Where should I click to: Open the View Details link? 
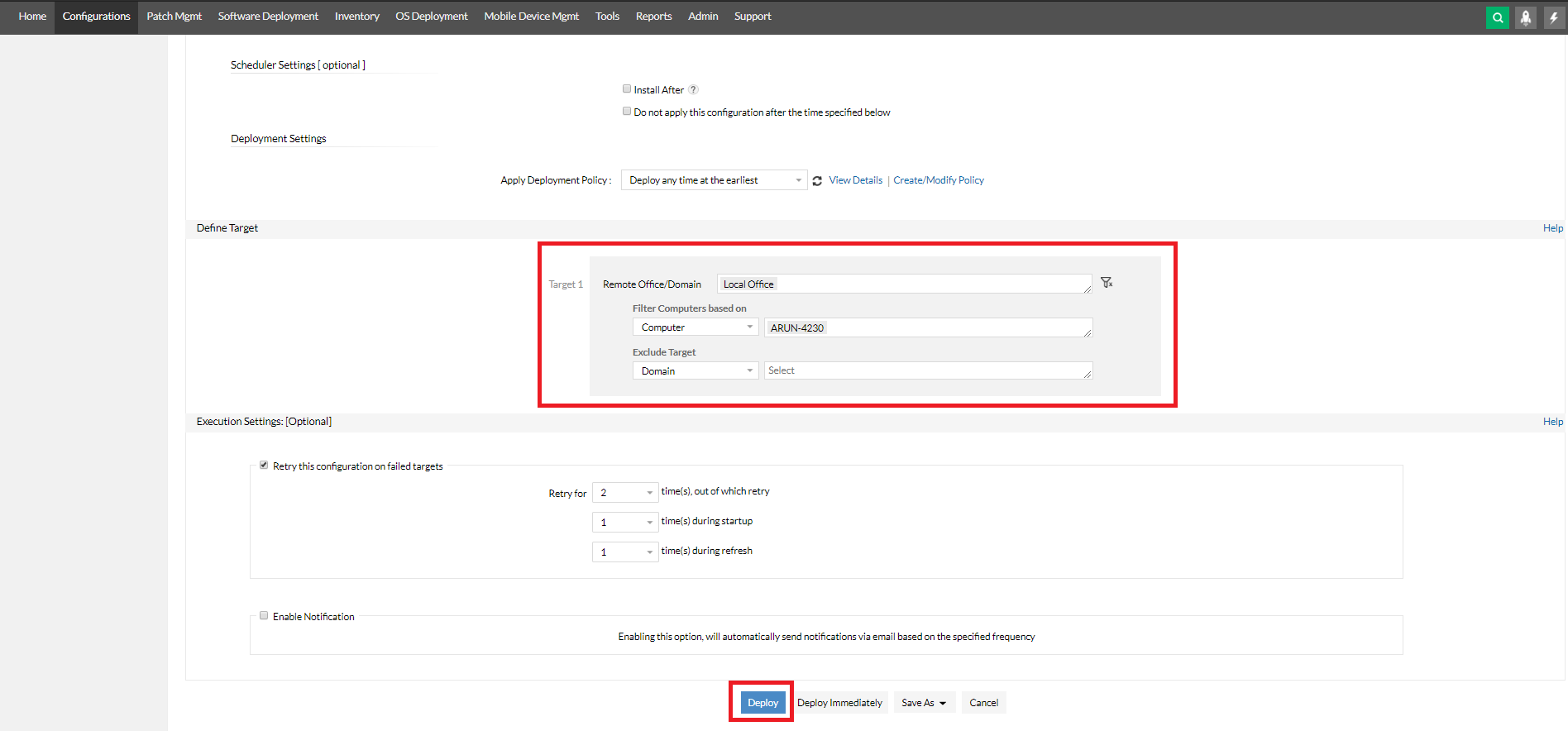coord(856,180)
